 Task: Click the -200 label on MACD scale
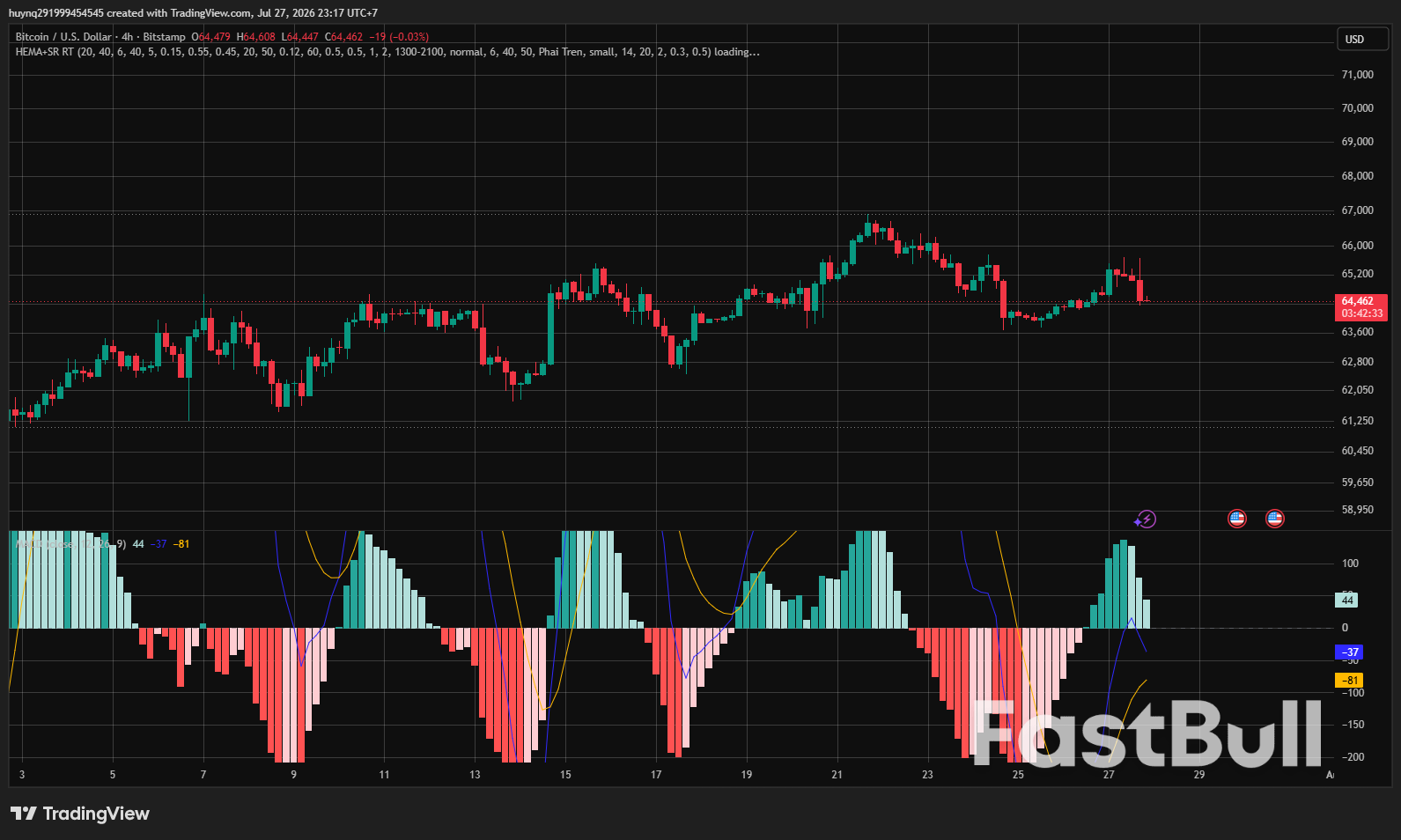coord(1353,757)
